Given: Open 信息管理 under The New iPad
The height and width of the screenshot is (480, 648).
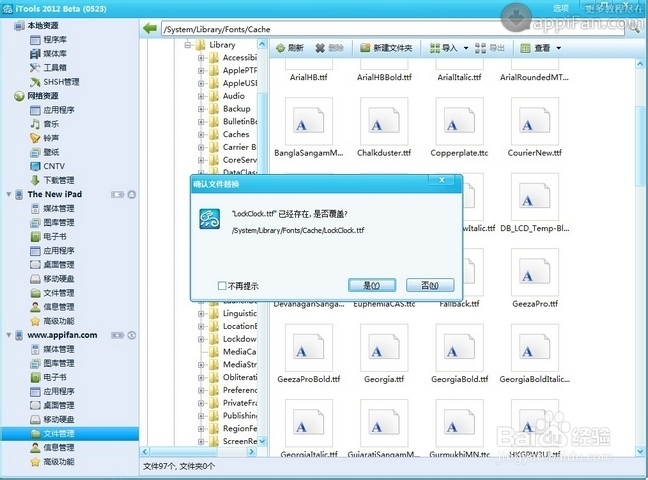Looking at the screenshot, I should coord(52,307).
